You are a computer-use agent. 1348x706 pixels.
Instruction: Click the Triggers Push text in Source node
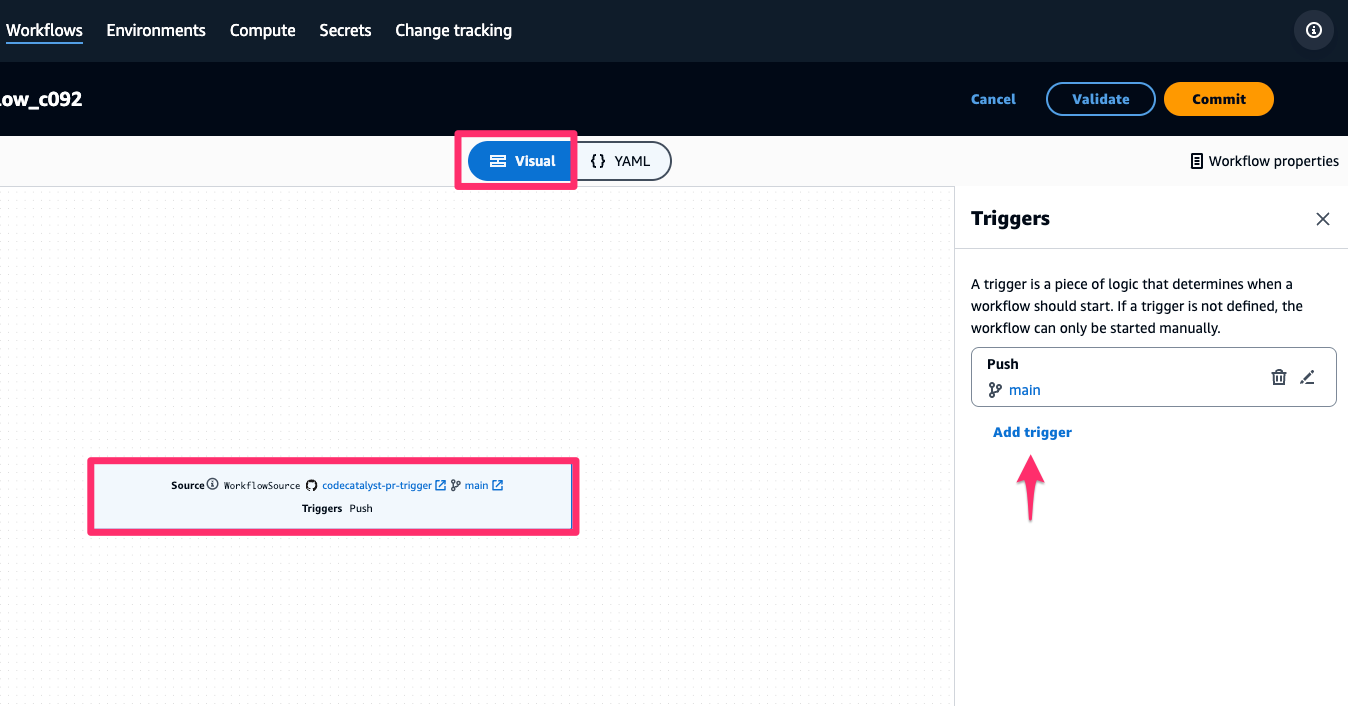[x=337, y=509]
